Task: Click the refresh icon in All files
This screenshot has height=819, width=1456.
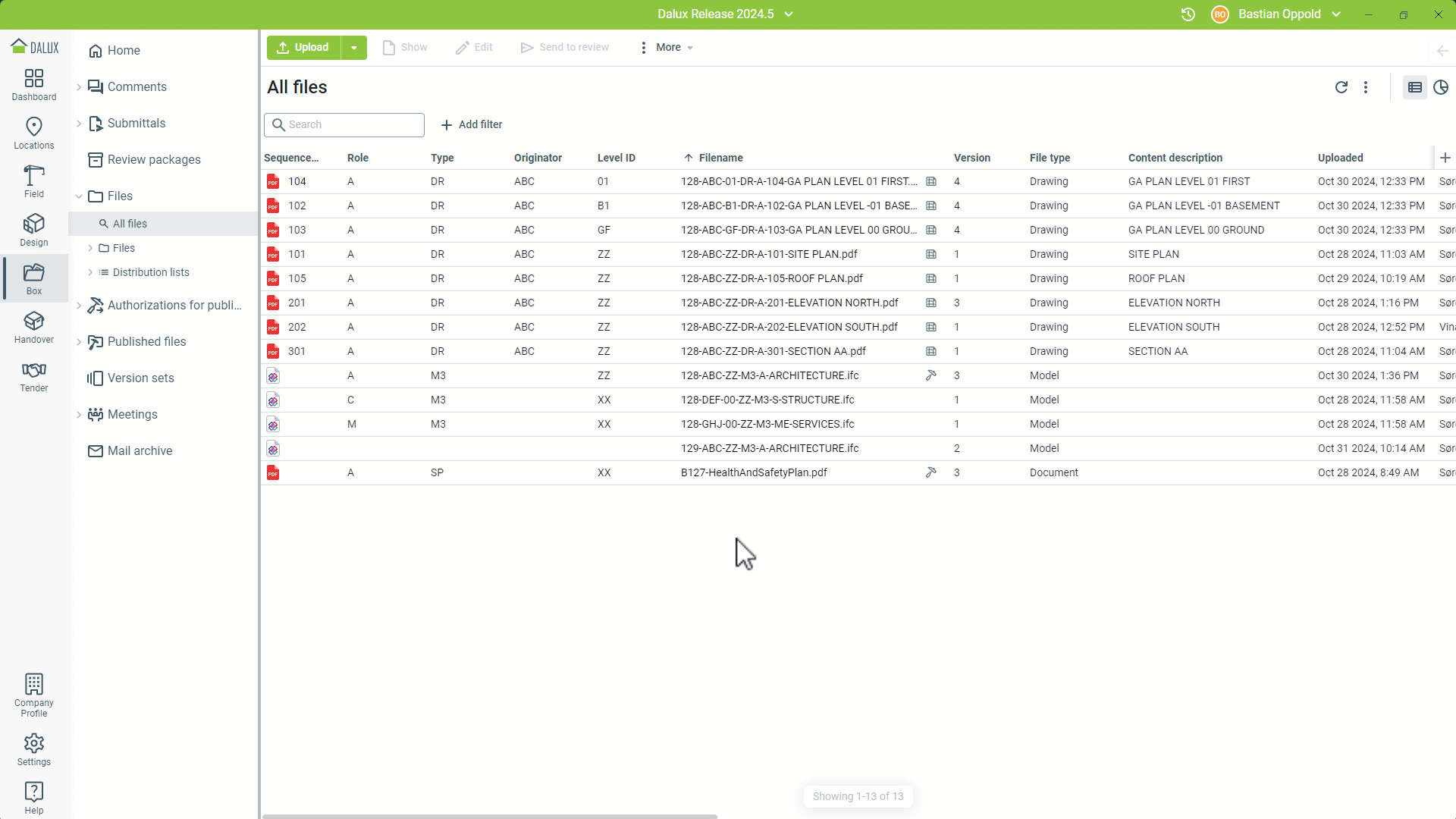Action: (1341, 87)
